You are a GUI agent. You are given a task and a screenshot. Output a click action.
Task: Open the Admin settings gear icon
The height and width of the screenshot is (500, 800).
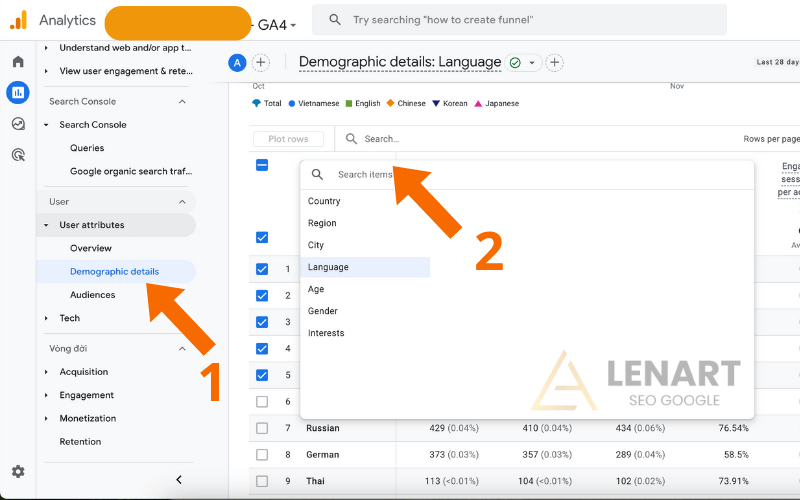click(18, 471)
